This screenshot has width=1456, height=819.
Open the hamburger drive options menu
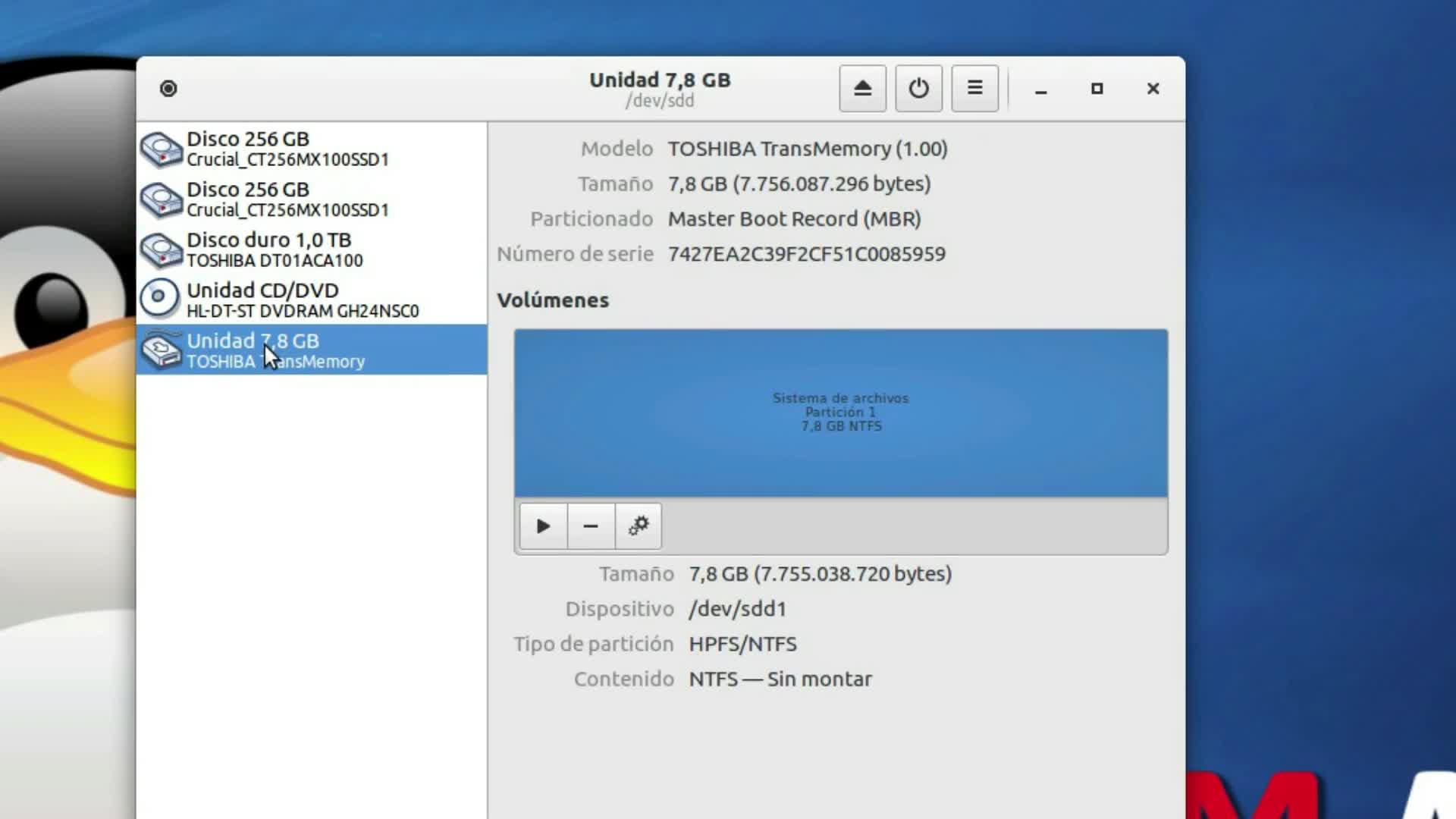pos(974,89)
